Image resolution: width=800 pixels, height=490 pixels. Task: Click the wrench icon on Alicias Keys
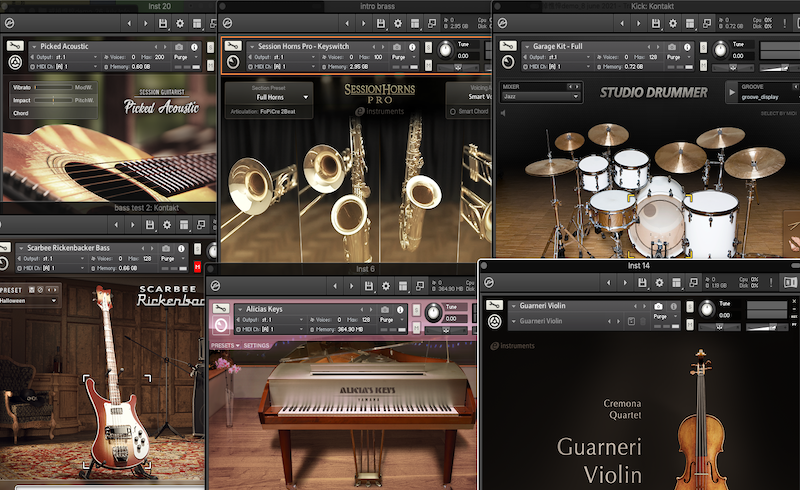click(x=221, y=310)
